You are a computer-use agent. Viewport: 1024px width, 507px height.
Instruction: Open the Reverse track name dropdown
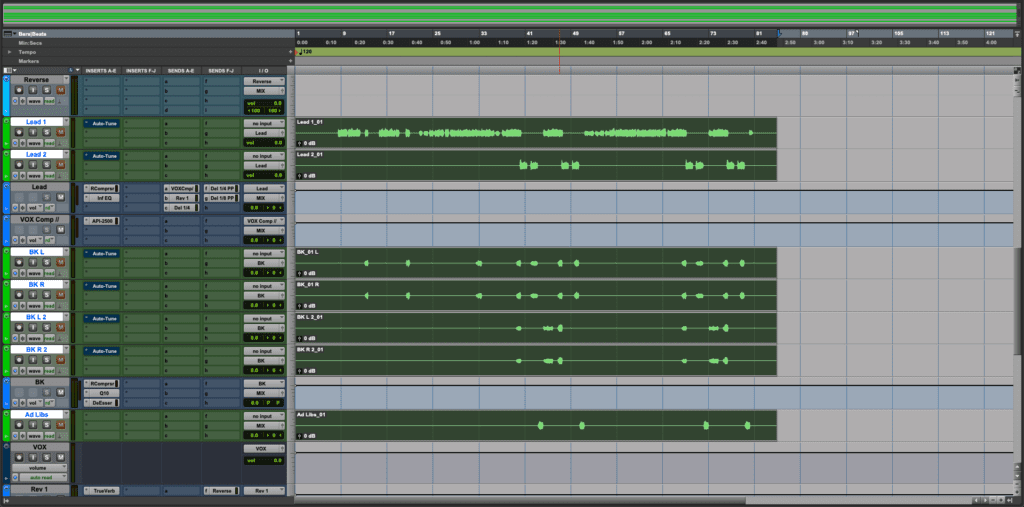pos(66,80)
